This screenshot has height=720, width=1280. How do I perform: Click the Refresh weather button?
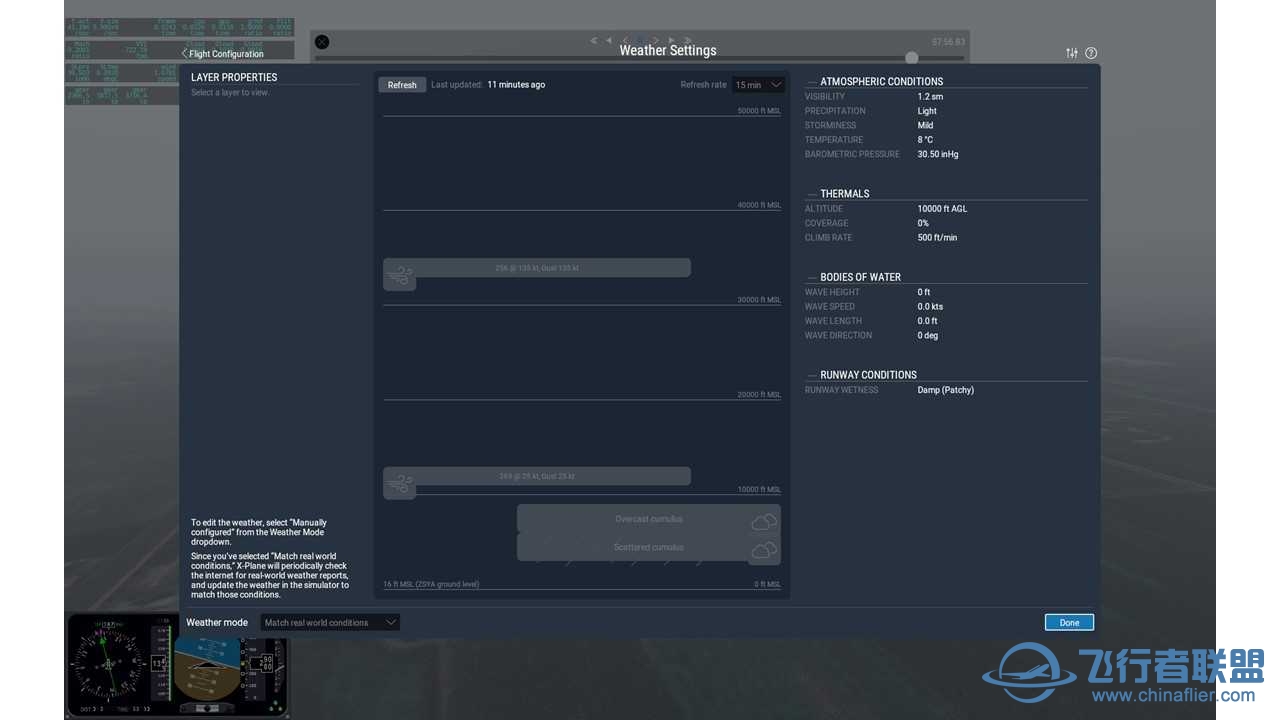[402, 85]
